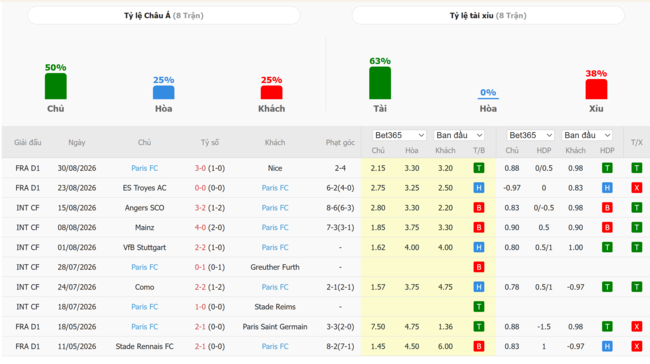The image size is (650, 364).
Task: Click the red 25% Khách bar
Action: pyautogui.click(x=272, y=92)
